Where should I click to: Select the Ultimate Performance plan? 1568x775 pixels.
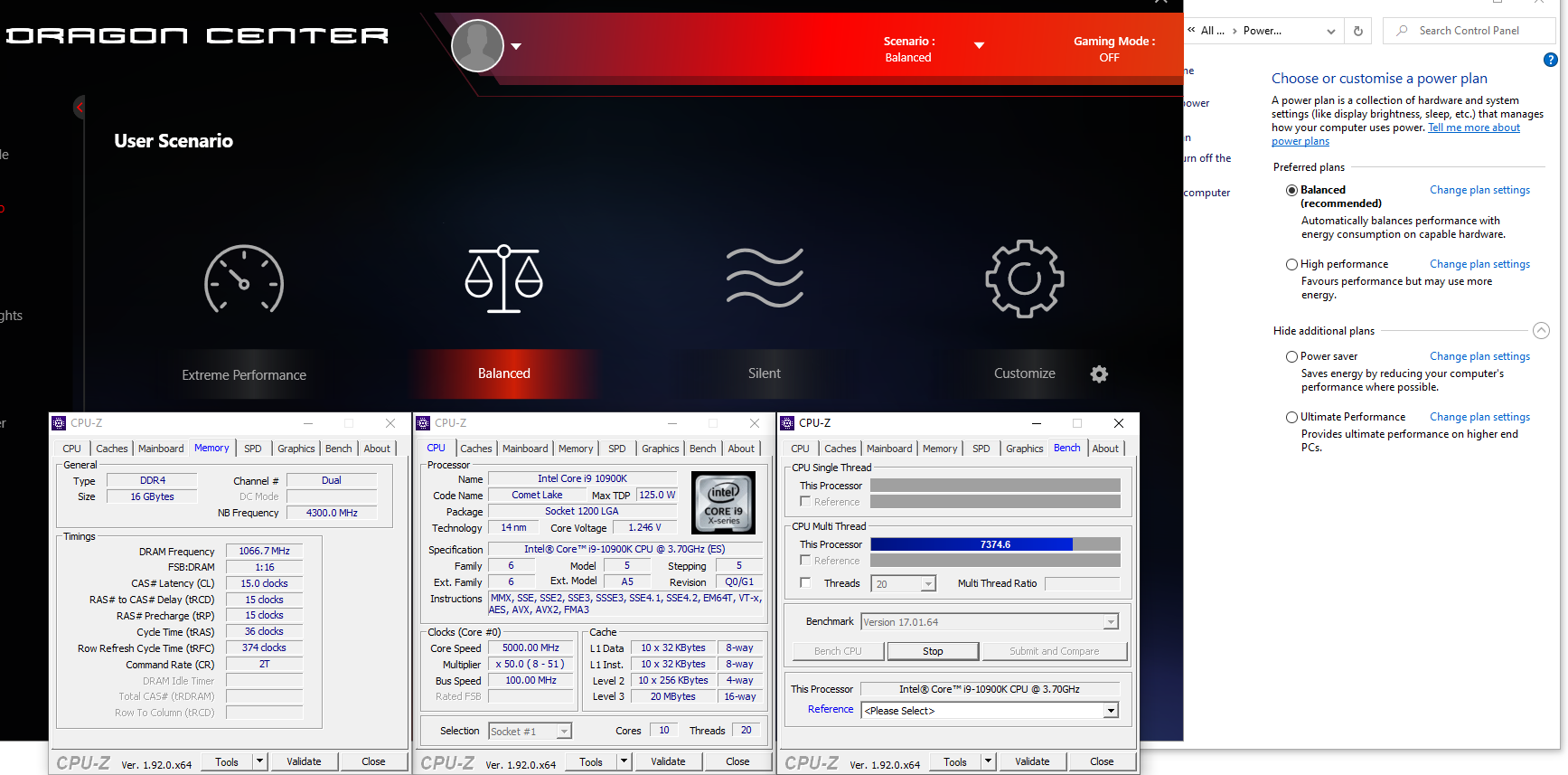coord(1291,417)
